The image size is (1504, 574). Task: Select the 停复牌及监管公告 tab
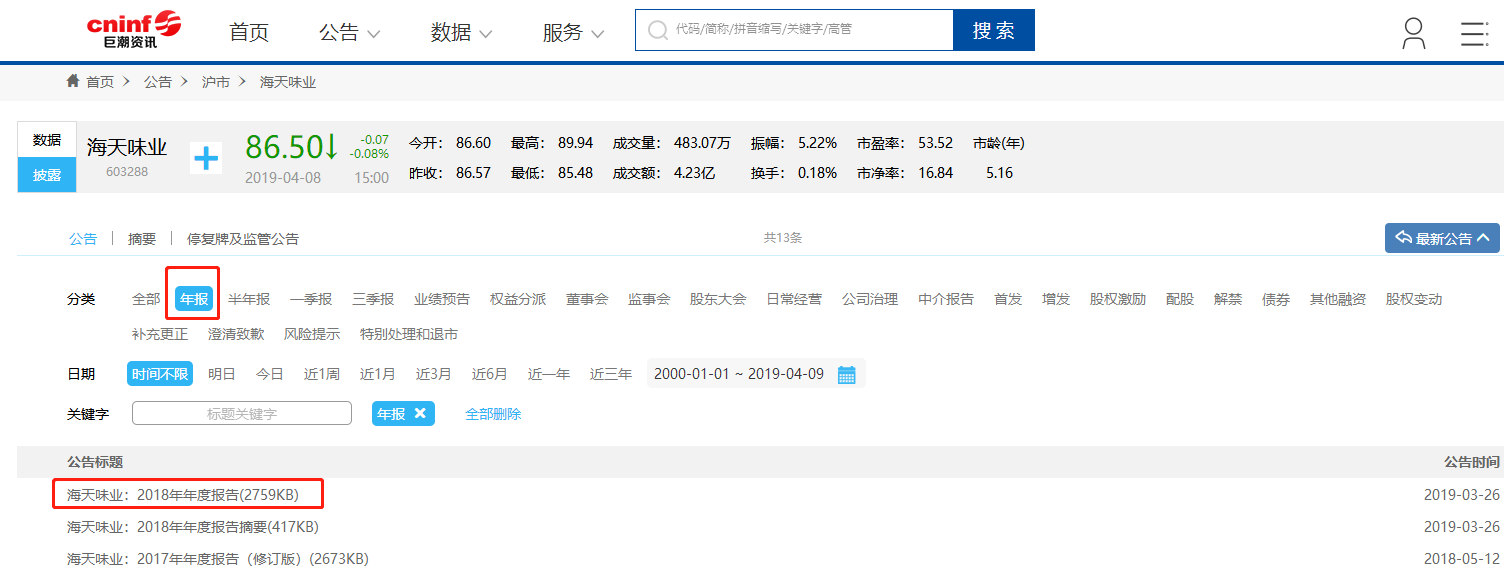[243, 239]
